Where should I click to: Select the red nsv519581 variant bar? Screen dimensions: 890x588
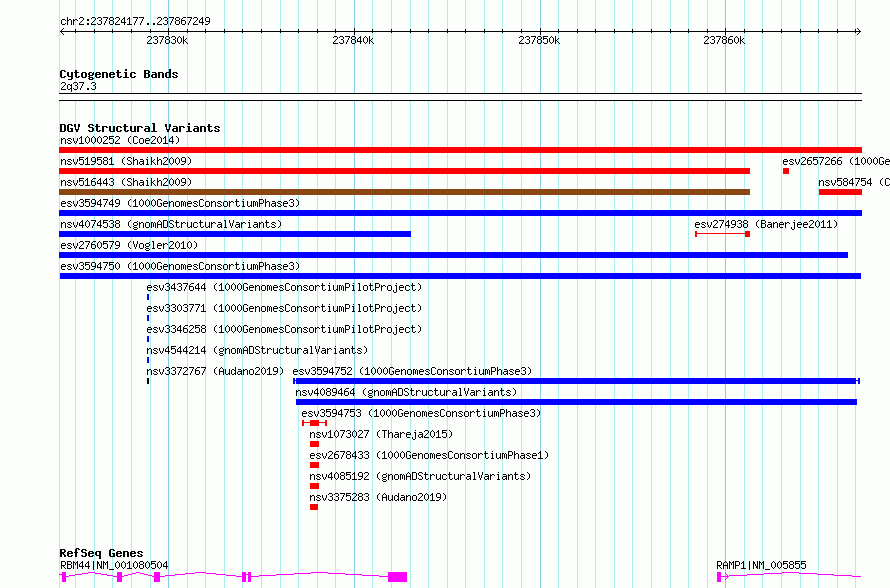[405, 171]
